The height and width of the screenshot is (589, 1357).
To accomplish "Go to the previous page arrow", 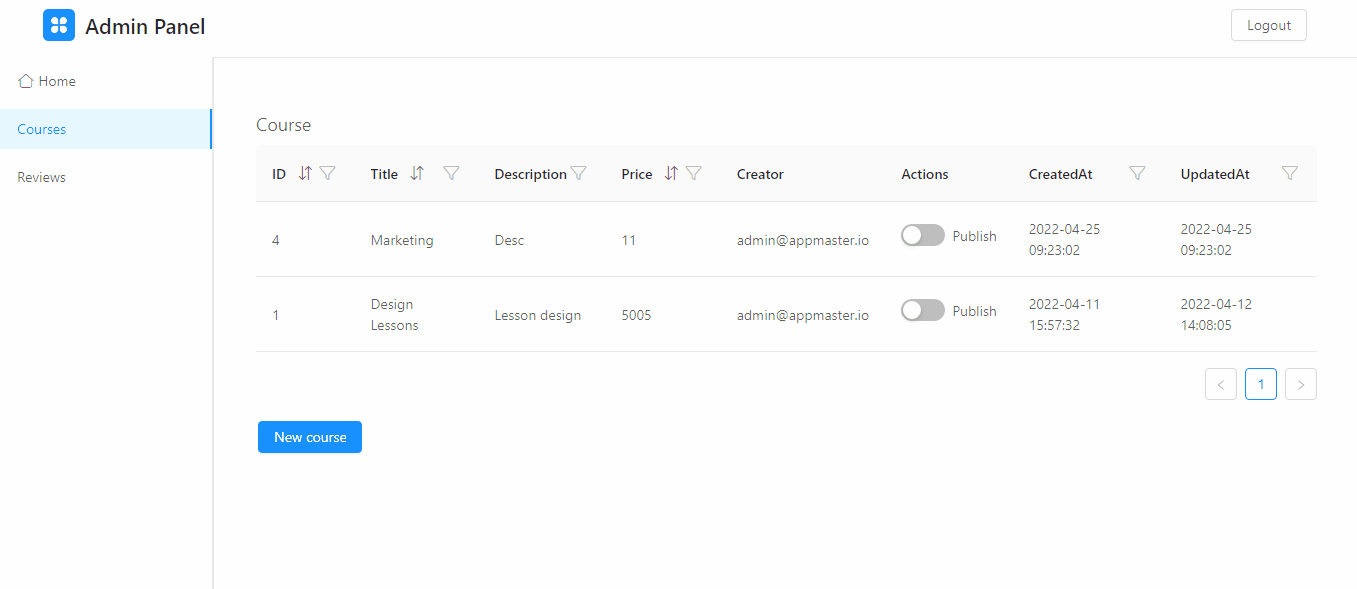I will pos(1220,384).
